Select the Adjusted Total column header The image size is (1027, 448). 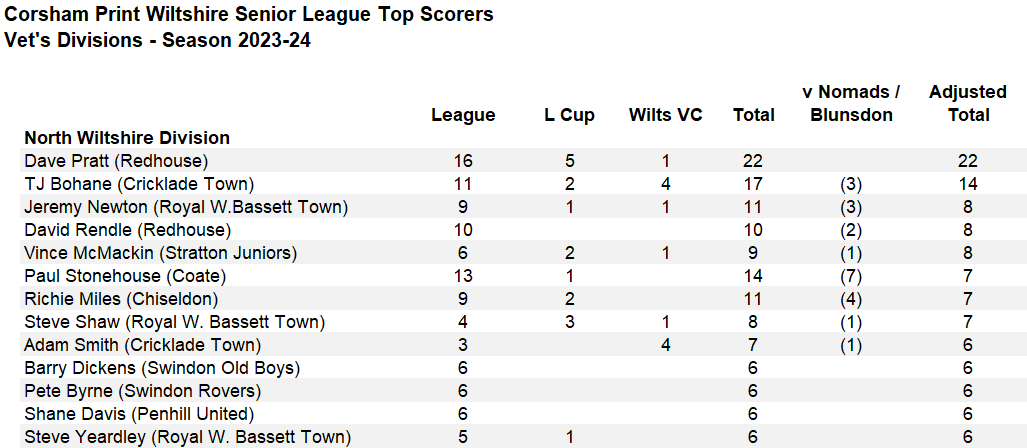[967, 103]
